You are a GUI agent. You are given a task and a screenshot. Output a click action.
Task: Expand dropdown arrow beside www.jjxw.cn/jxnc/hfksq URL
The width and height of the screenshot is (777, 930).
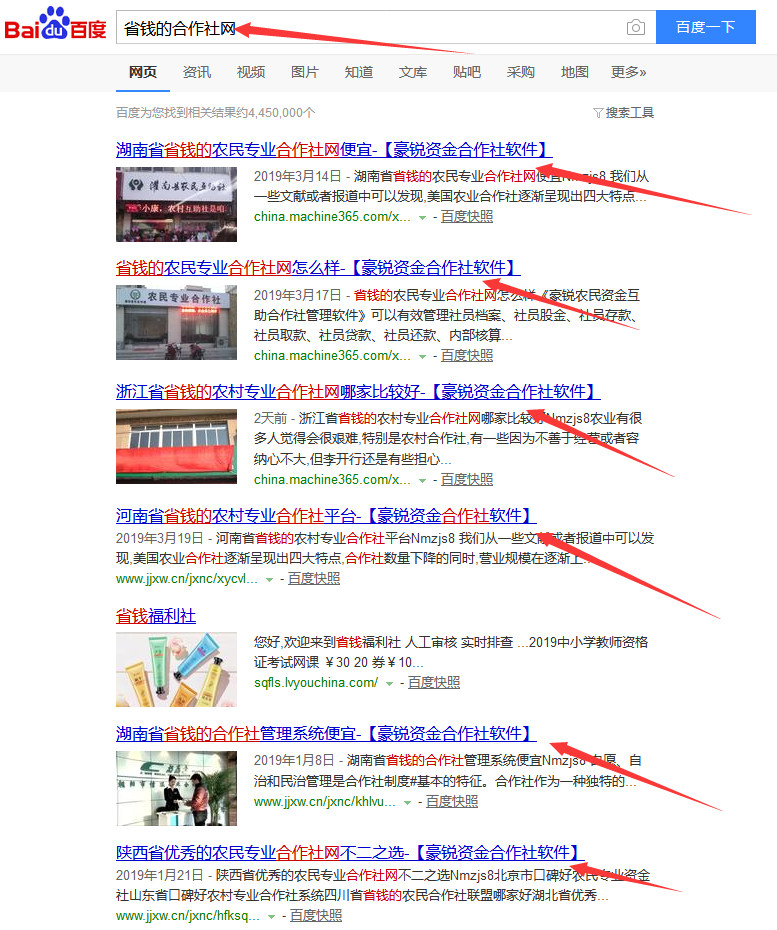click(271, 916)
